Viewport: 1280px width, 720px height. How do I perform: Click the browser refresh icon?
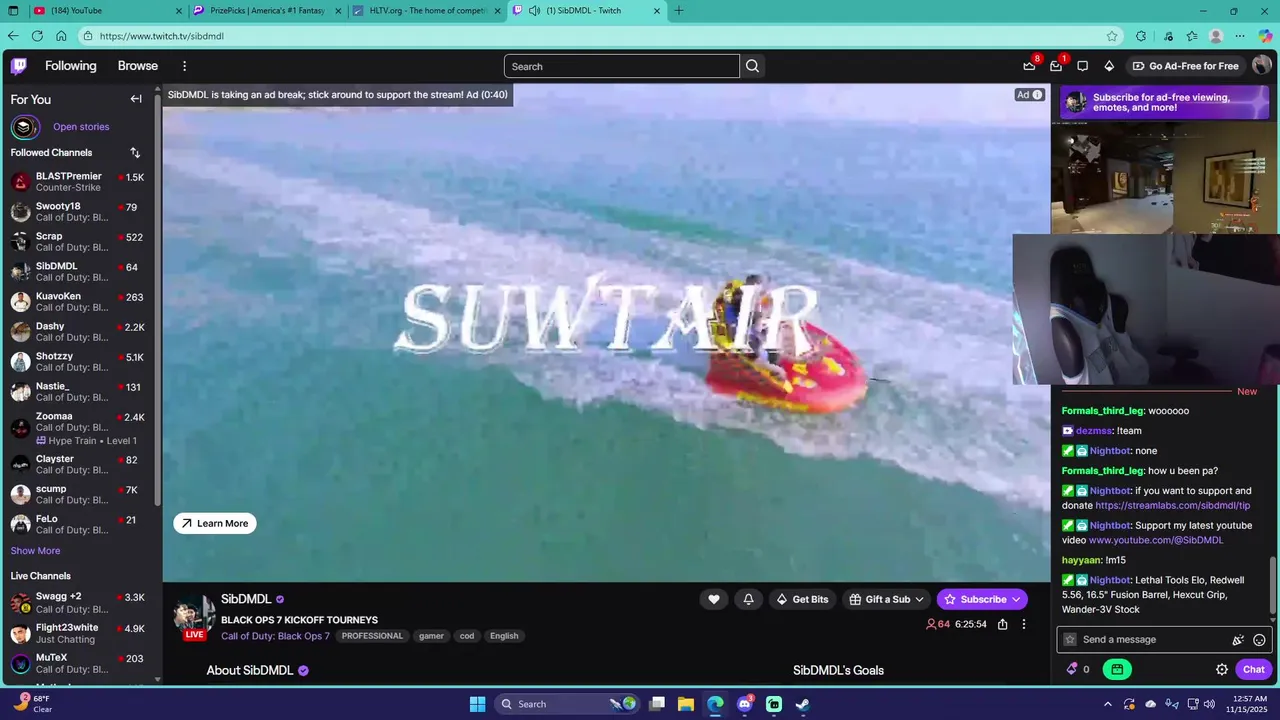point(37,36)
